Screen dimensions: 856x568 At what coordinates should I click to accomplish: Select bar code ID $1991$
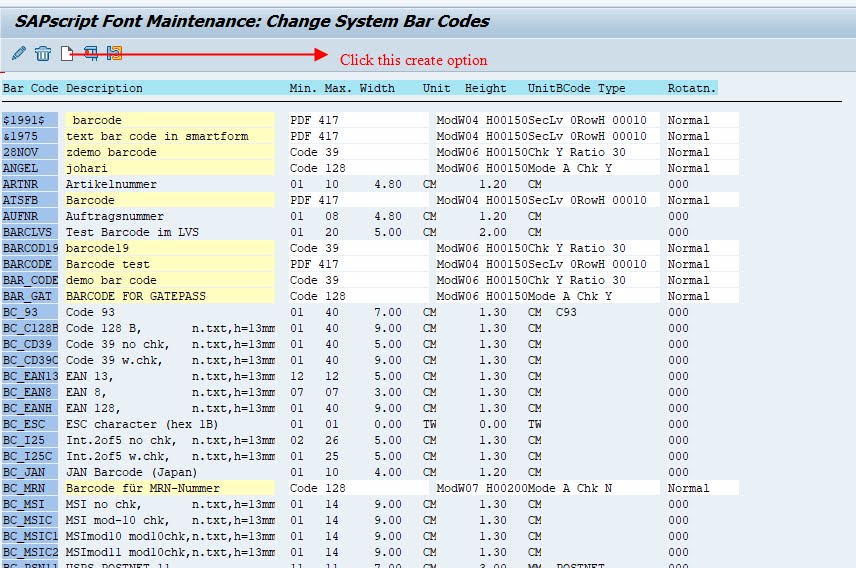pos(30,120)
